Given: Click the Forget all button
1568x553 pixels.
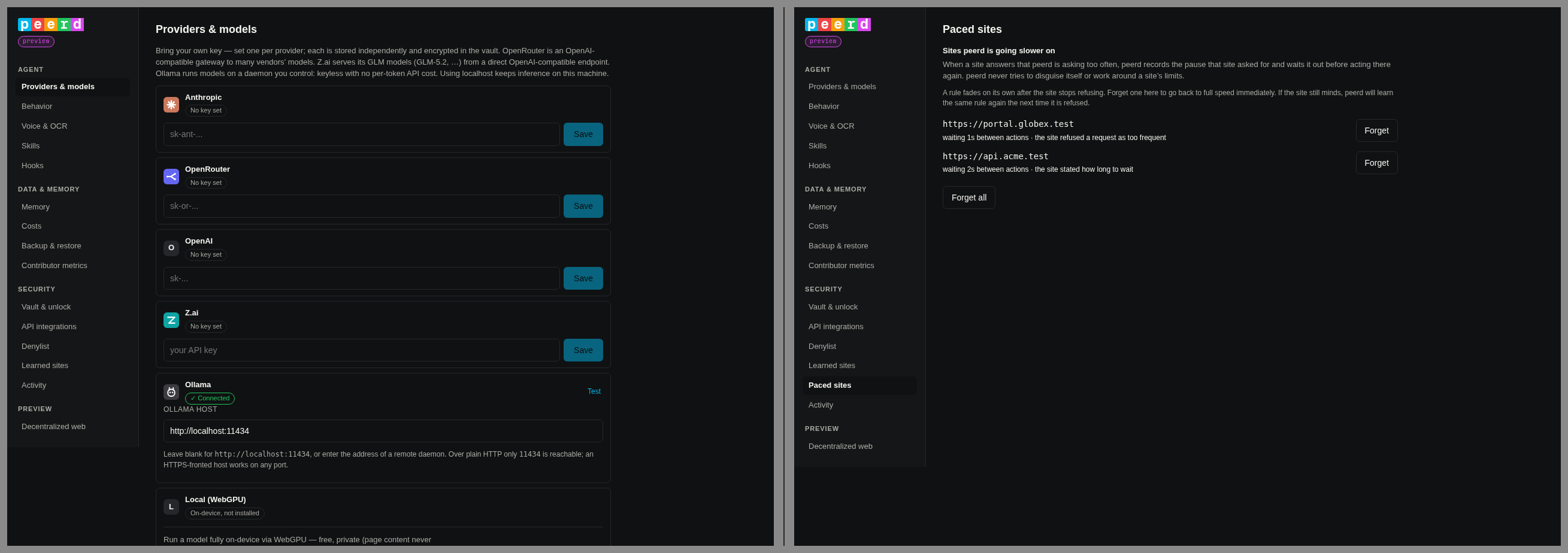Looking at the screenshot, I should (968, 197).
